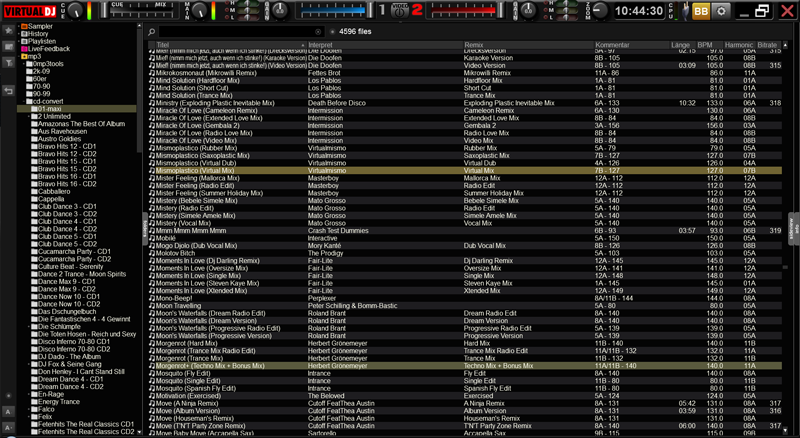Click the deck 1 number indicator
Viewport: 800px width, 438px height.
click(x=382, y=10)
